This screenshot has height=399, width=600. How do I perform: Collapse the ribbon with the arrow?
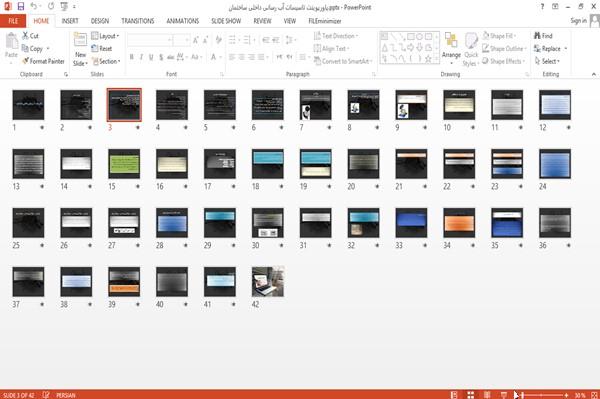coord(594,74)
